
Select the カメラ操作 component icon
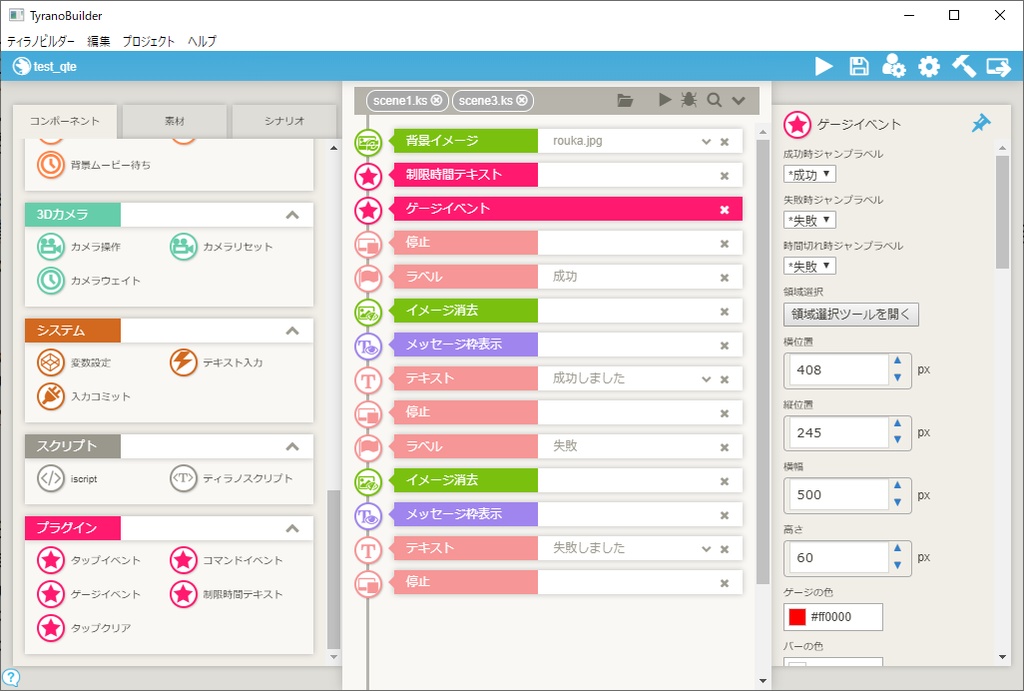[x=50, y=246]
